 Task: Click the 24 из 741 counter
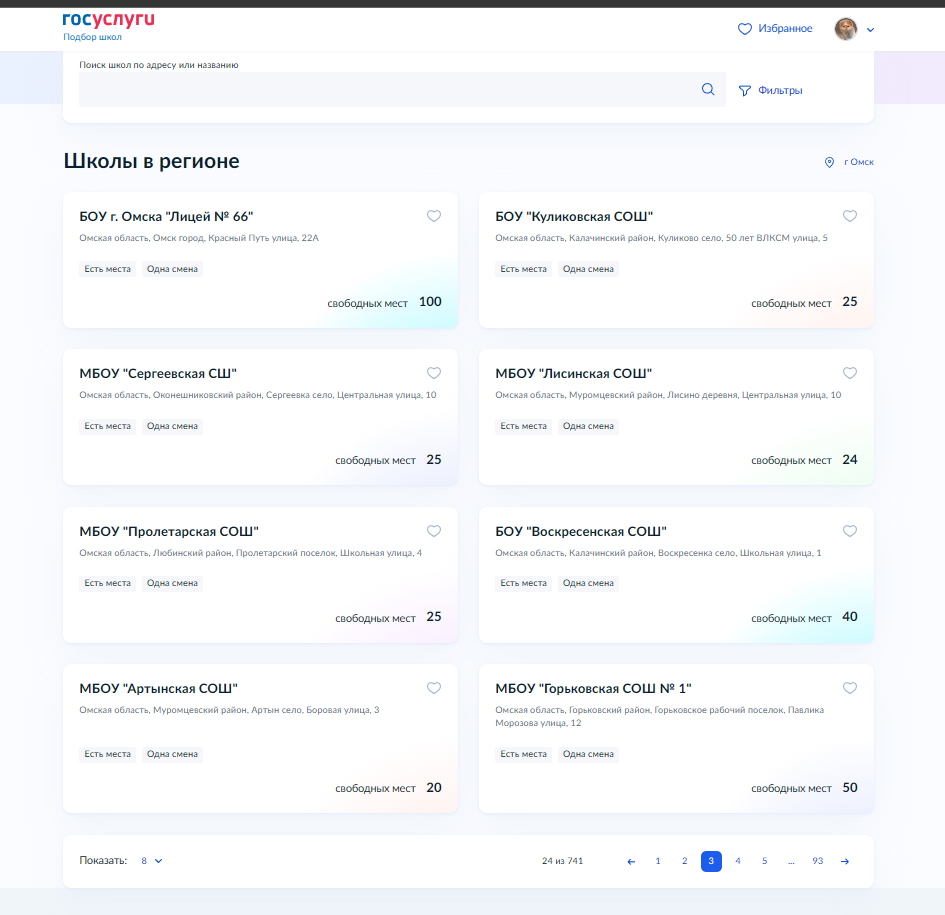click(562, 861)
